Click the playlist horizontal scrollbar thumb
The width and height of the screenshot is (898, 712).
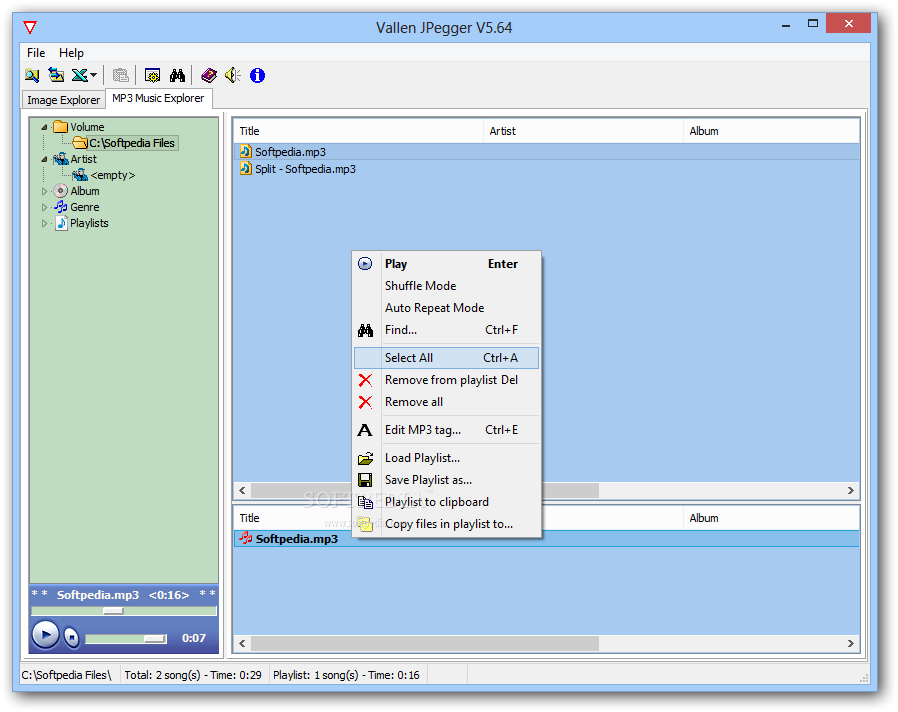[x=425, y=644]
